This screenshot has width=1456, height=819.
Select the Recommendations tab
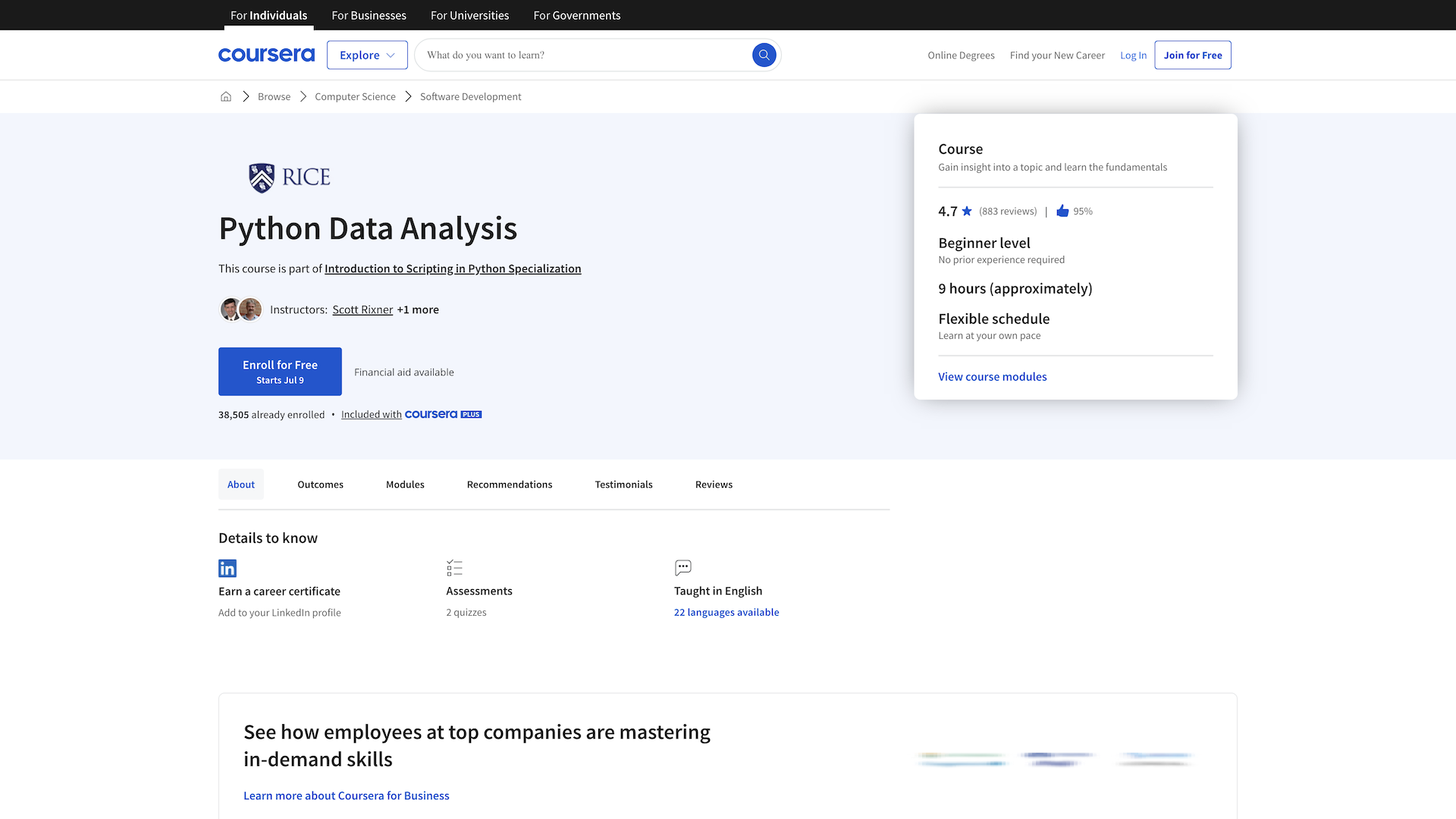(x=510, y=485)
